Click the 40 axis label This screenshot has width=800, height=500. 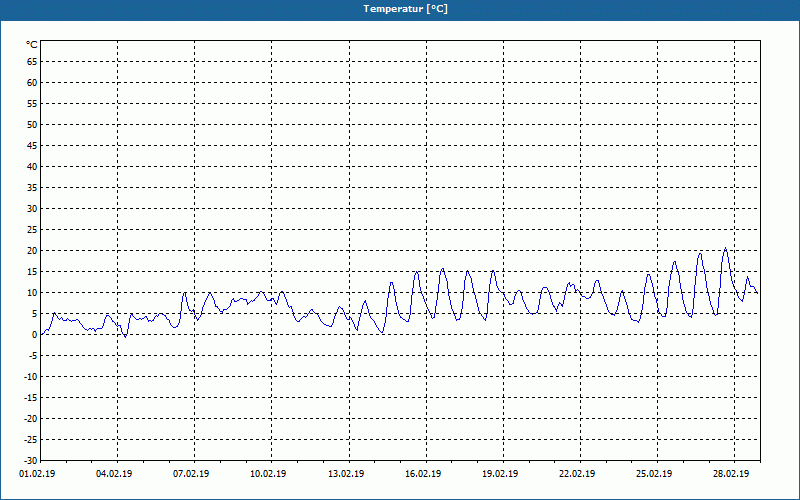coord(32,166)
